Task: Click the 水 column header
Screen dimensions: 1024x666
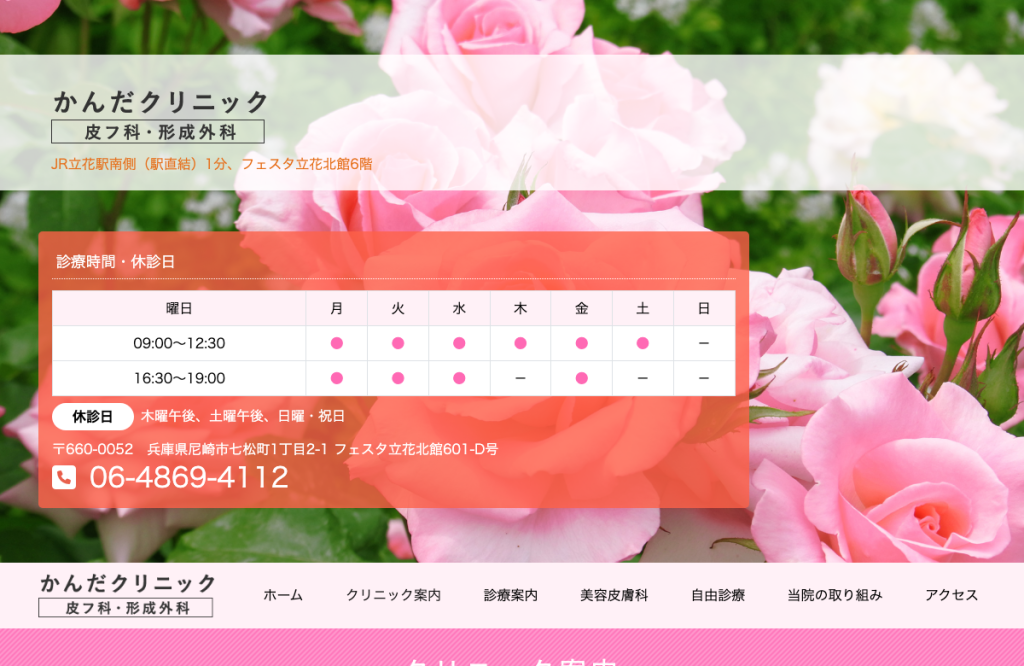Action: click(459, 308)
